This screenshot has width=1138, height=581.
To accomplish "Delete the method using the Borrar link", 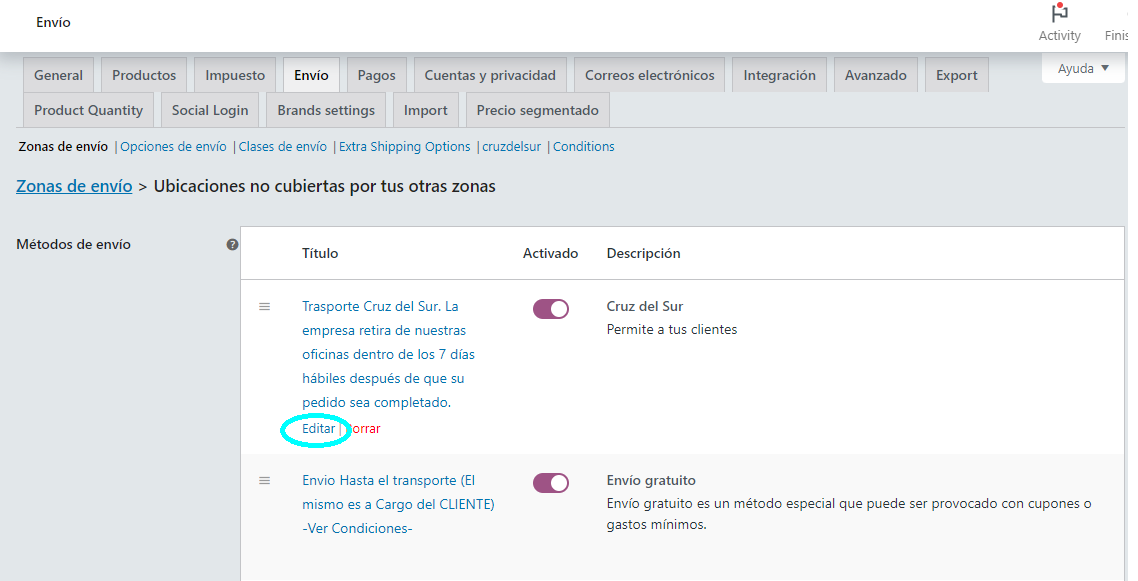I will 362,428.
